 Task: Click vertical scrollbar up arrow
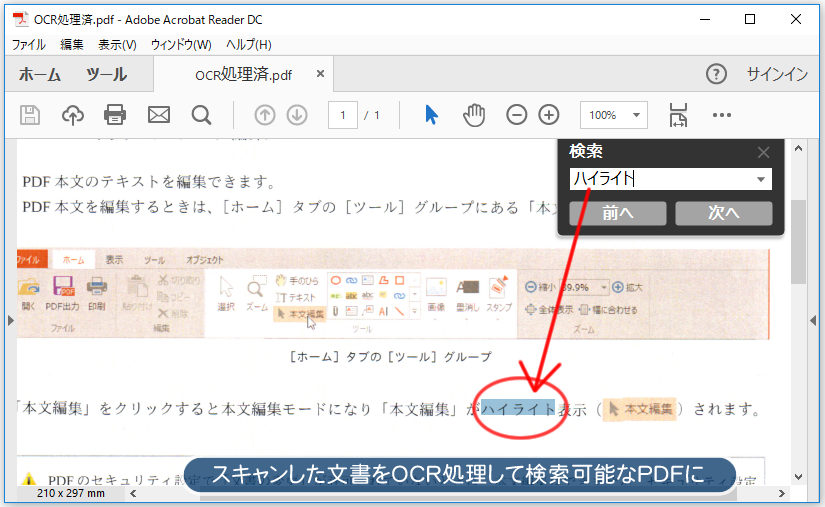pos(798,148)
